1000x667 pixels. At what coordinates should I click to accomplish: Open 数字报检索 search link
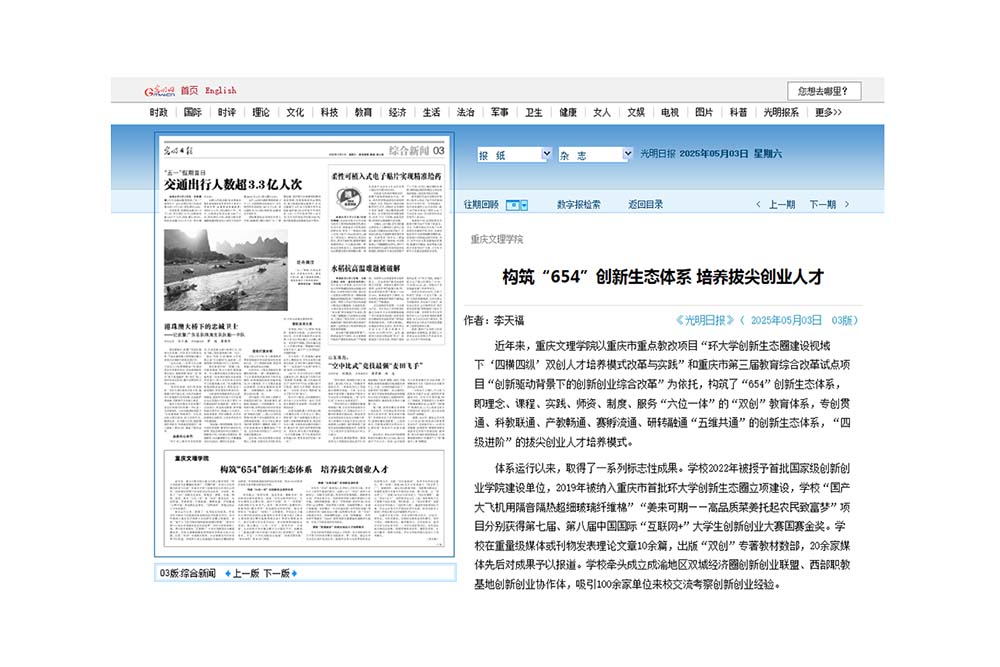tap(578, 205)
